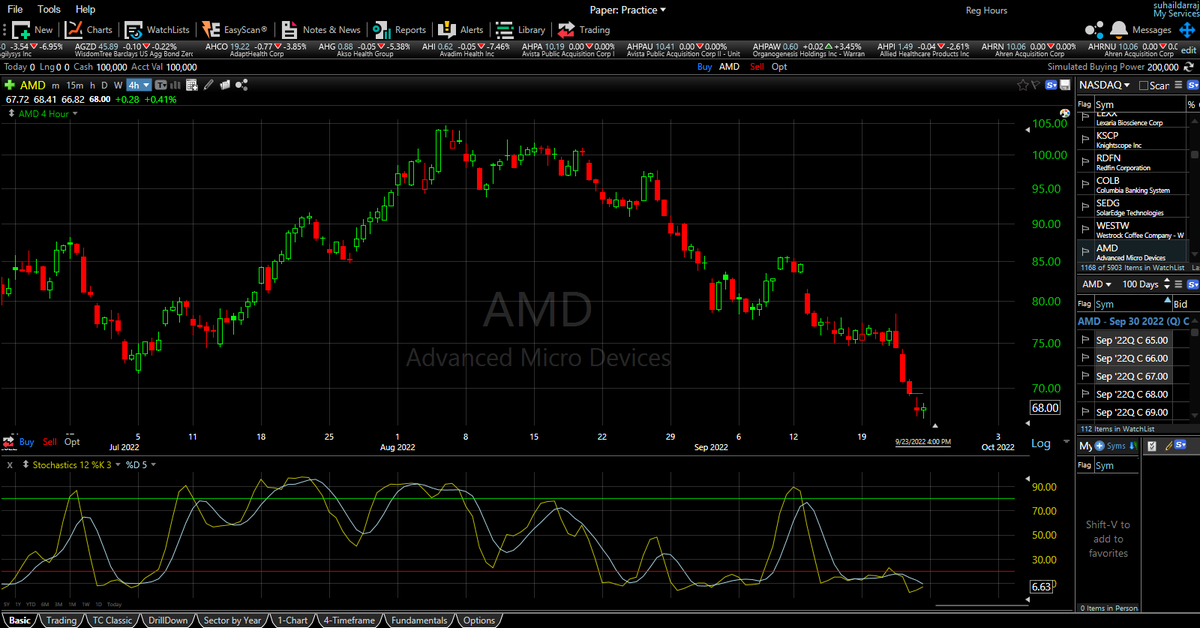Open the Reports icon
The height and width of the screenshot is (628, 1200).
tap(380, 30)
